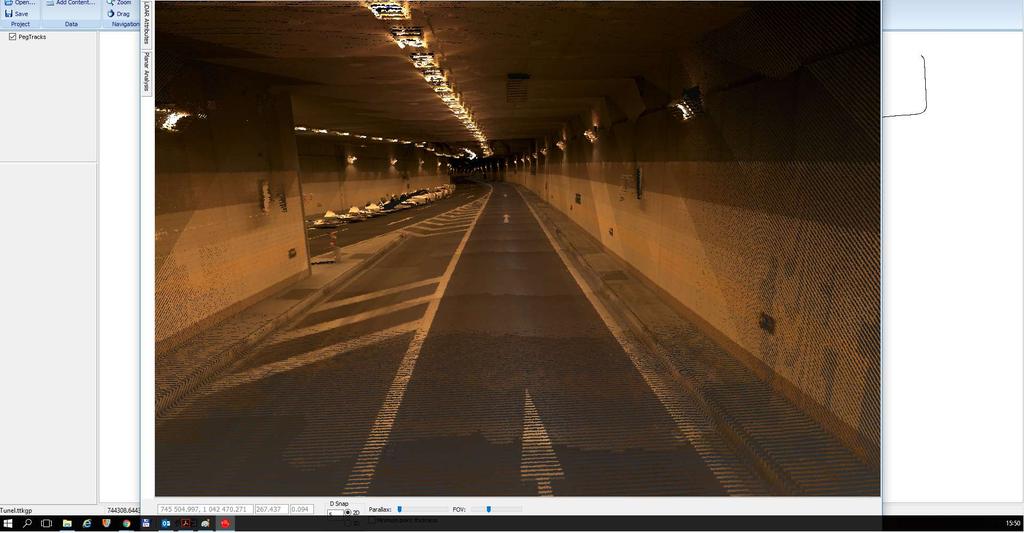Click the 3D tunnel point cloud view
Screen dimensions: 1024x533
click(517, 248)
